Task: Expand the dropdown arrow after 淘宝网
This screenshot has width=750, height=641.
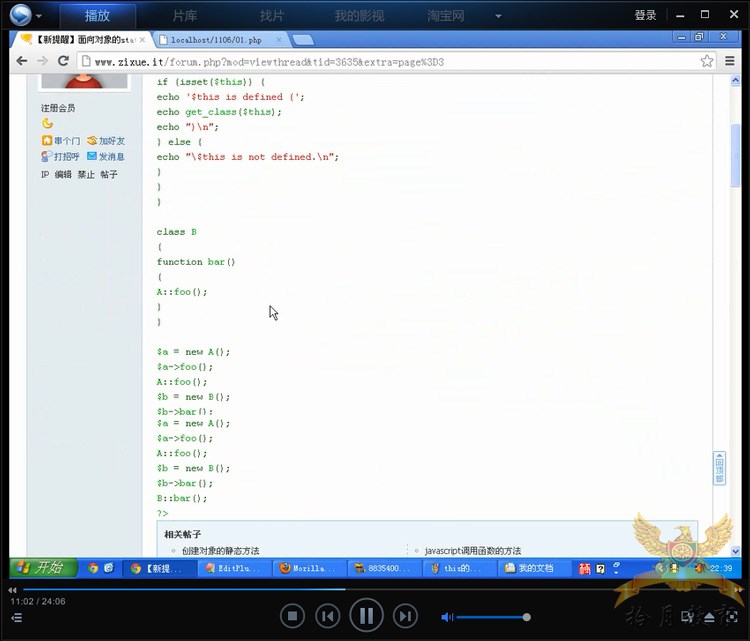Action: [498, 16]
